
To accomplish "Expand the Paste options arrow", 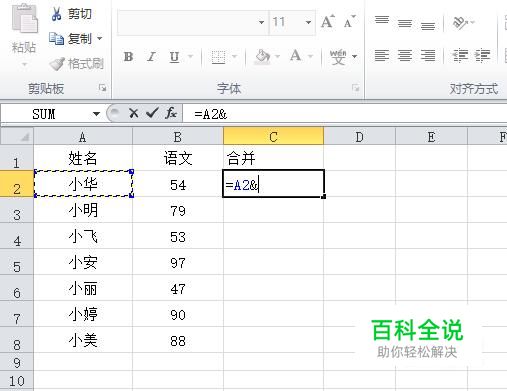I will click(24, 64).
